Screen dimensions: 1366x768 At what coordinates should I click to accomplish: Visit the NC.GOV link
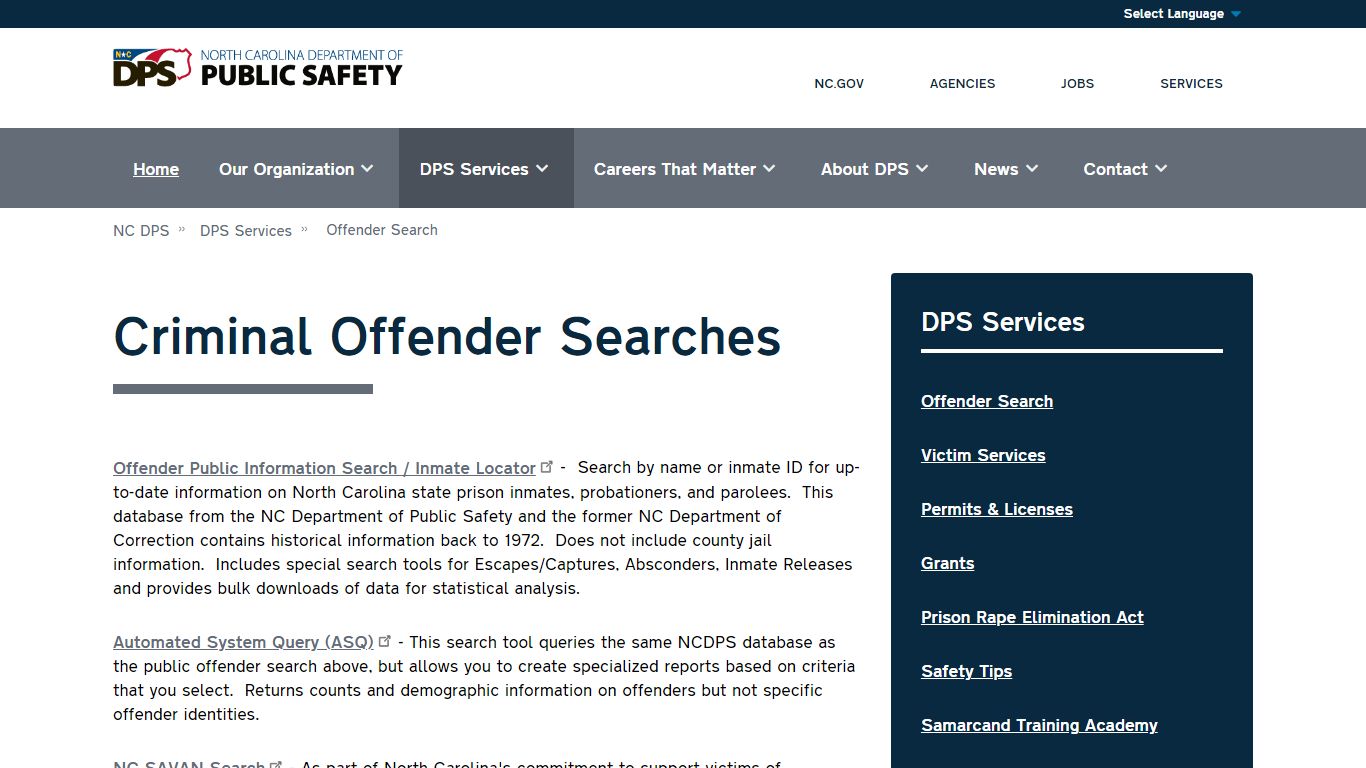coord(839,84)
